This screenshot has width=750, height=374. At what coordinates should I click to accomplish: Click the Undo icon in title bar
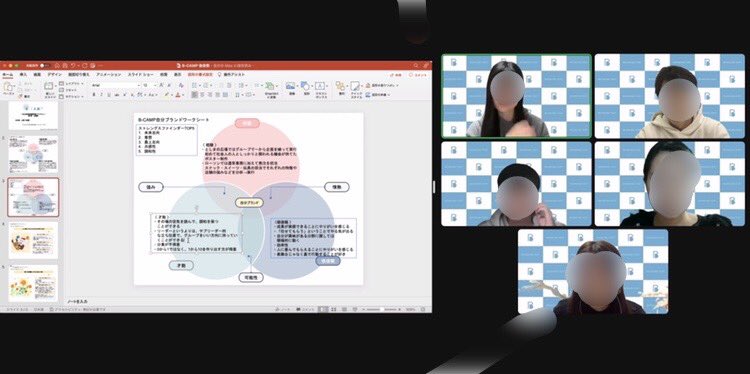(73, 65)
